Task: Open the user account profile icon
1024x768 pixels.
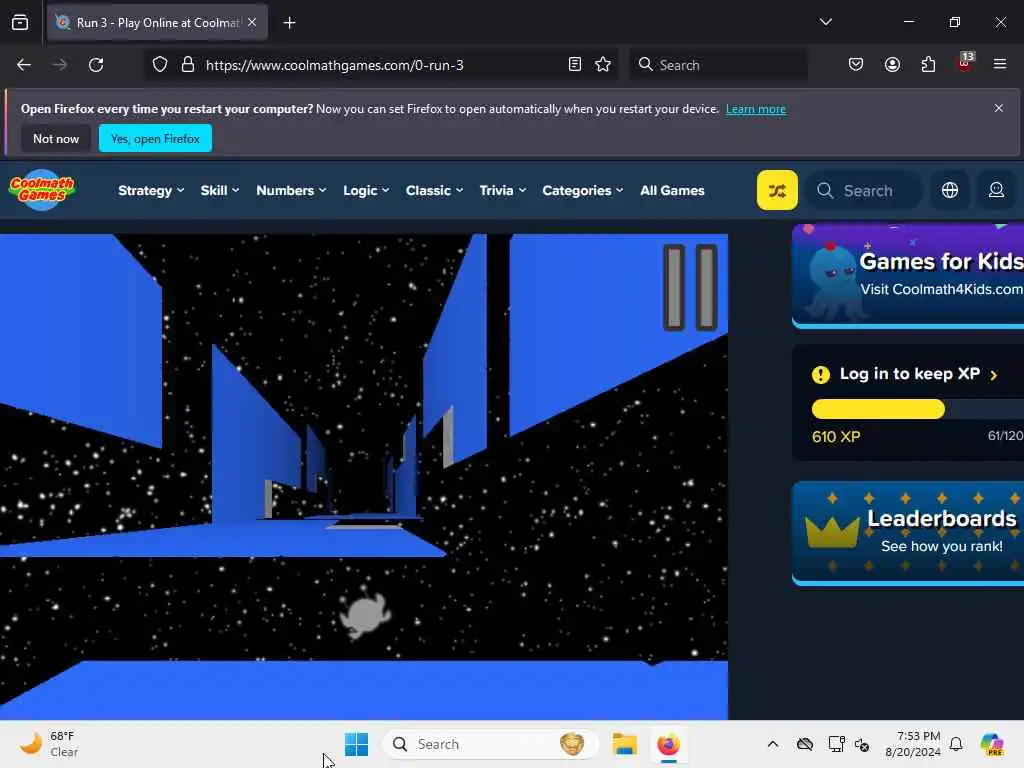Action: [996, 190]
